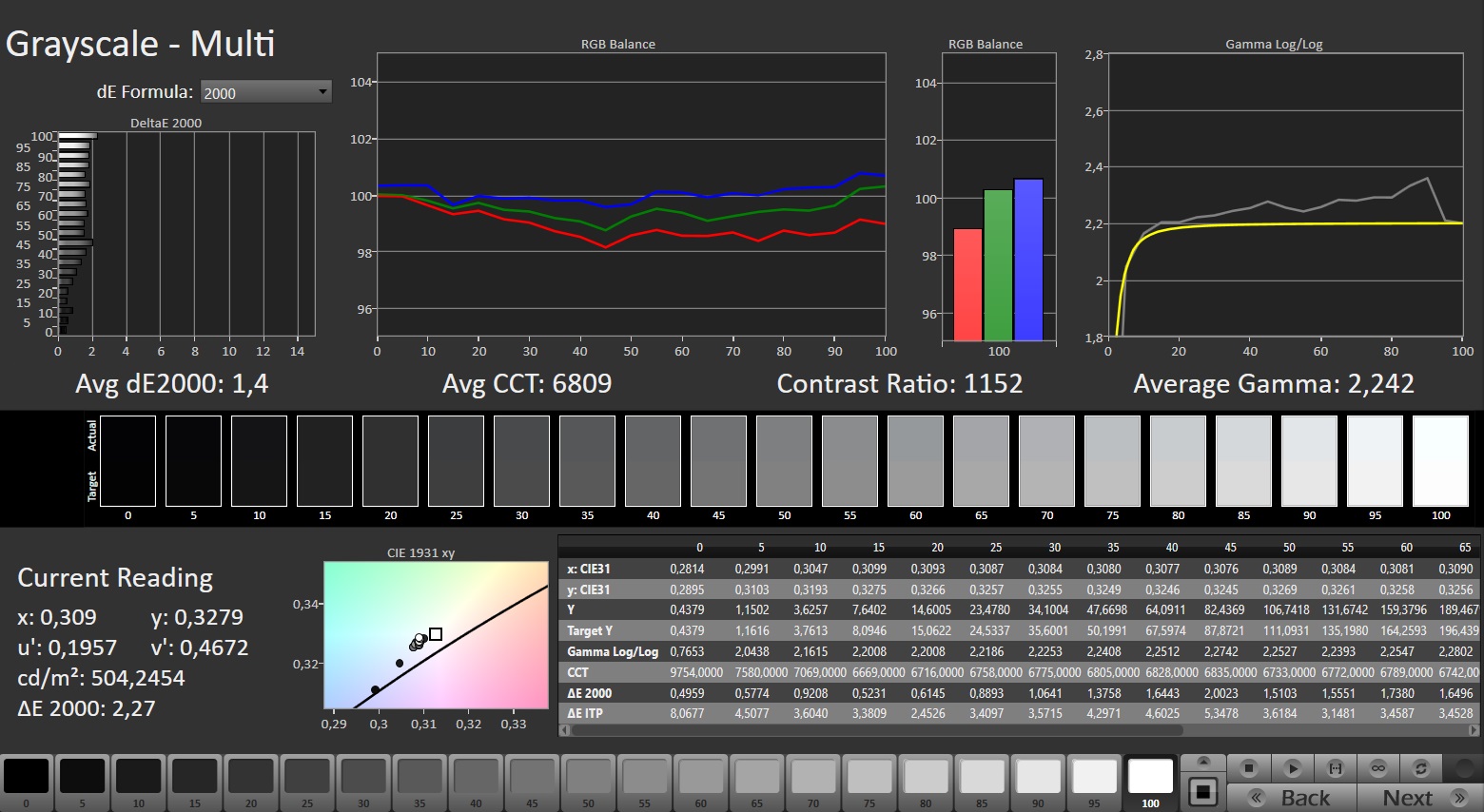Click the infinity continuous read icon

[1377, 767]
